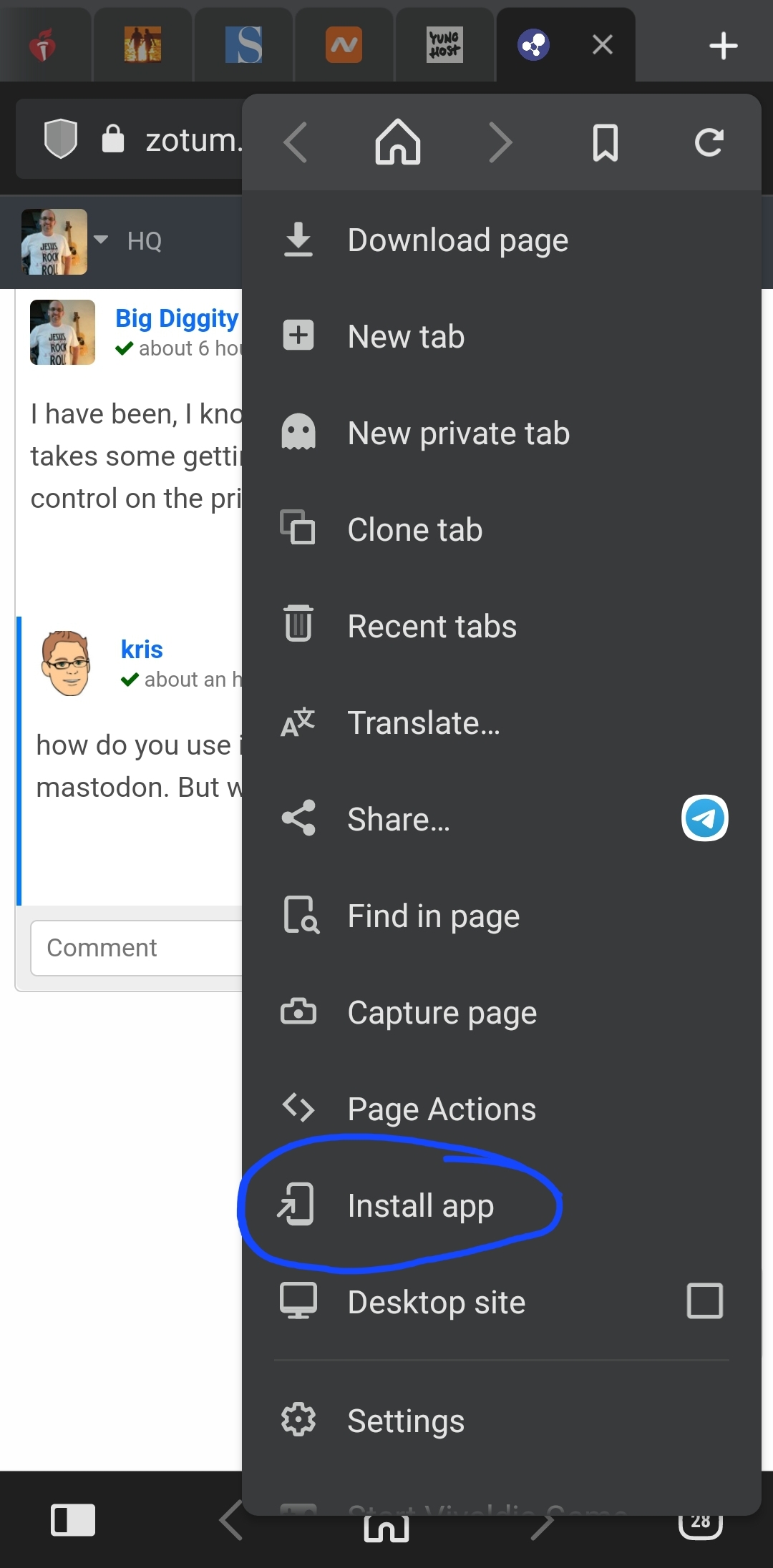
Task: Go back using menu back arrow
Action: coord(296,142)
